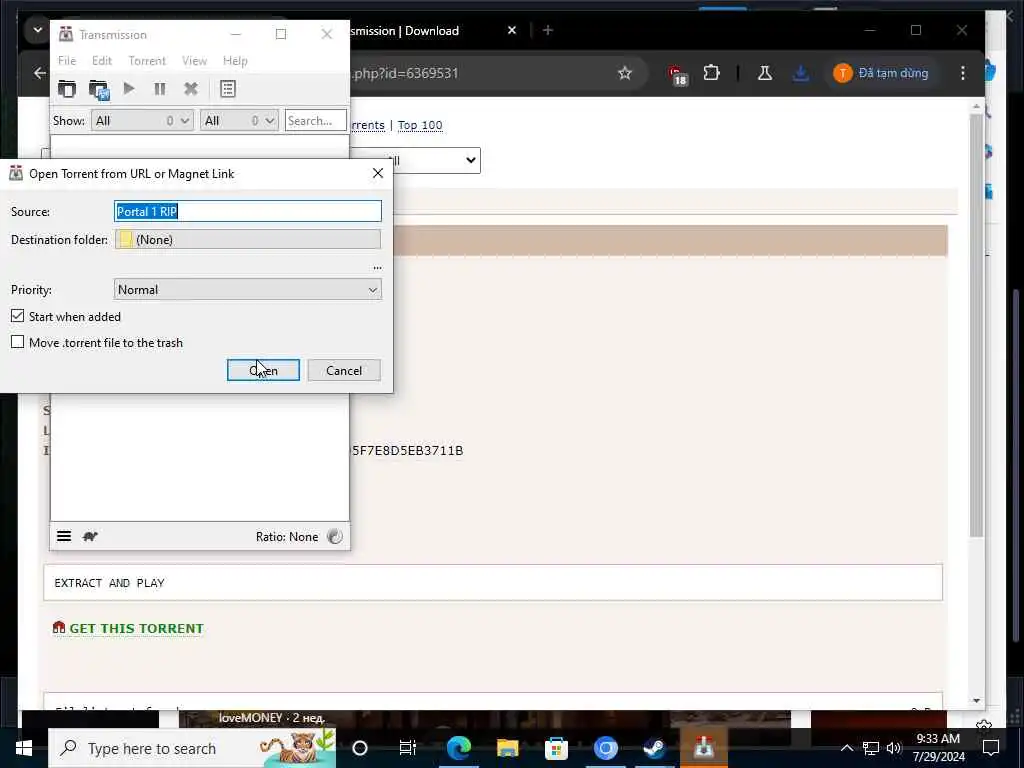The height and width of the screenshot is (768, 1024).
Task: Switch to the Chromium browser taskbar icon
Action: pos(605,748)
